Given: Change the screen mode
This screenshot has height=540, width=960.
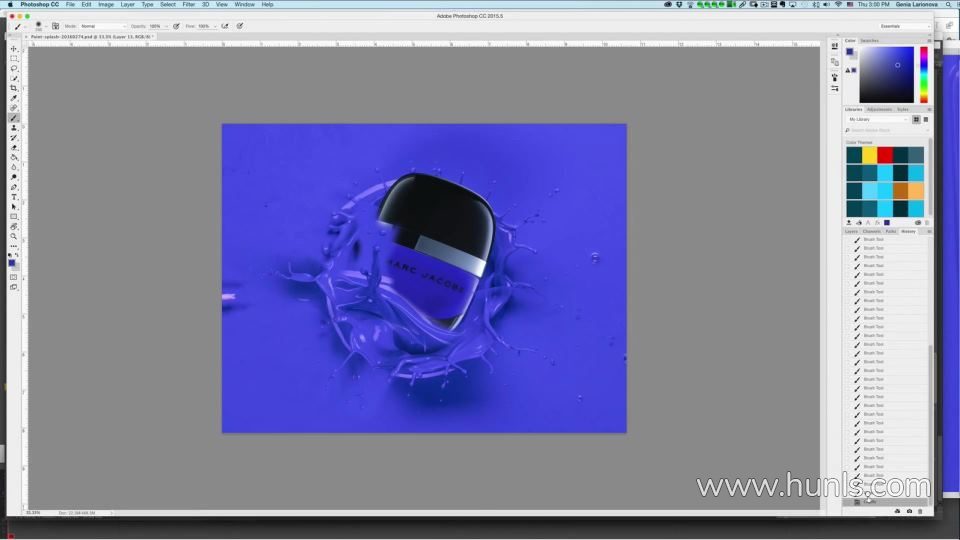Looking at the screenshot, I should (13, 287).
